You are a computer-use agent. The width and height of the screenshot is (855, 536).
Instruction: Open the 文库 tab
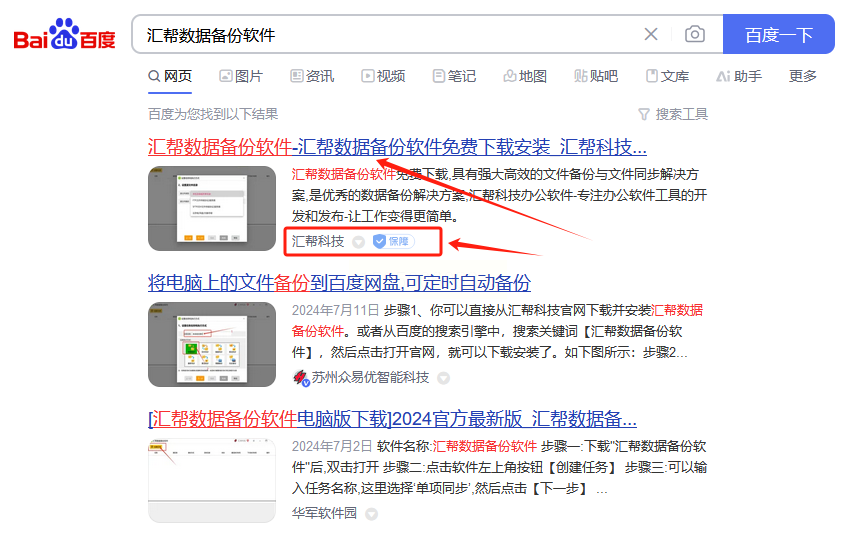pyautogui.click(x=667, y=76)
